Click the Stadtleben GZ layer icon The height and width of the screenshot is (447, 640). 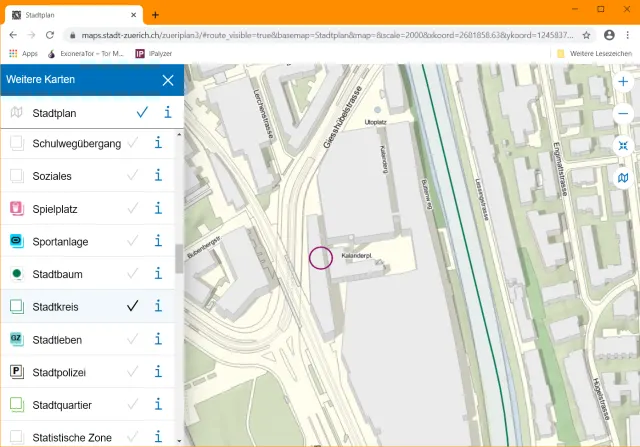(x=16, y=340)
